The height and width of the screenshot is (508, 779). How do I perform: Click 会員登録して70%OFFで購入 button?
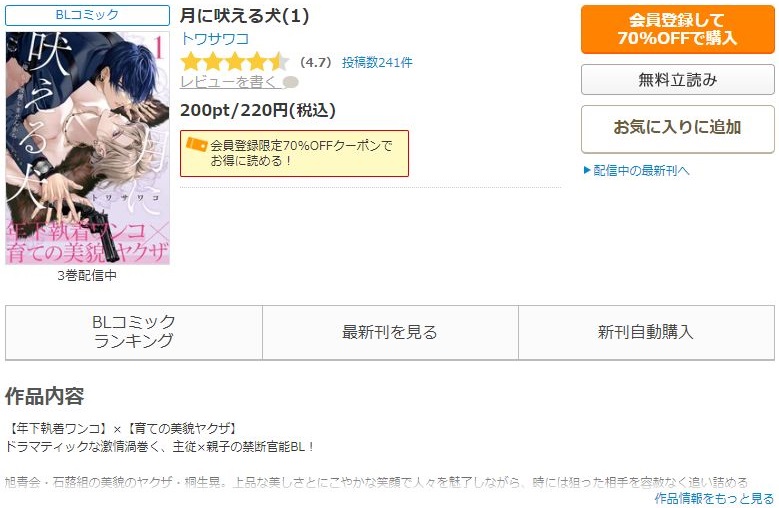pyautogui.click(x=678, y=29)
